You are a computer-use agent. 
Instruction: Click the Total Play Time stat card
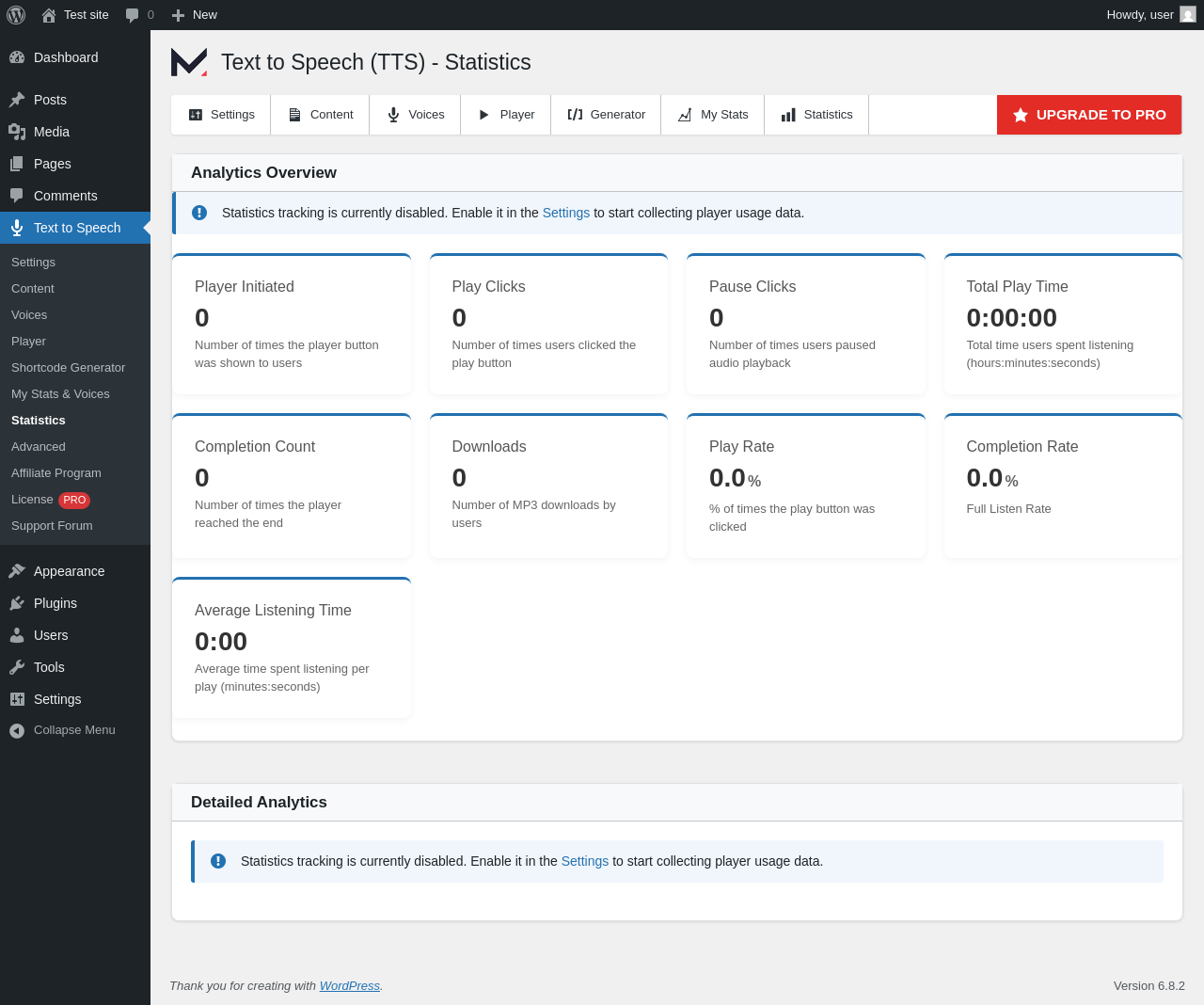tap(1063, 324)
